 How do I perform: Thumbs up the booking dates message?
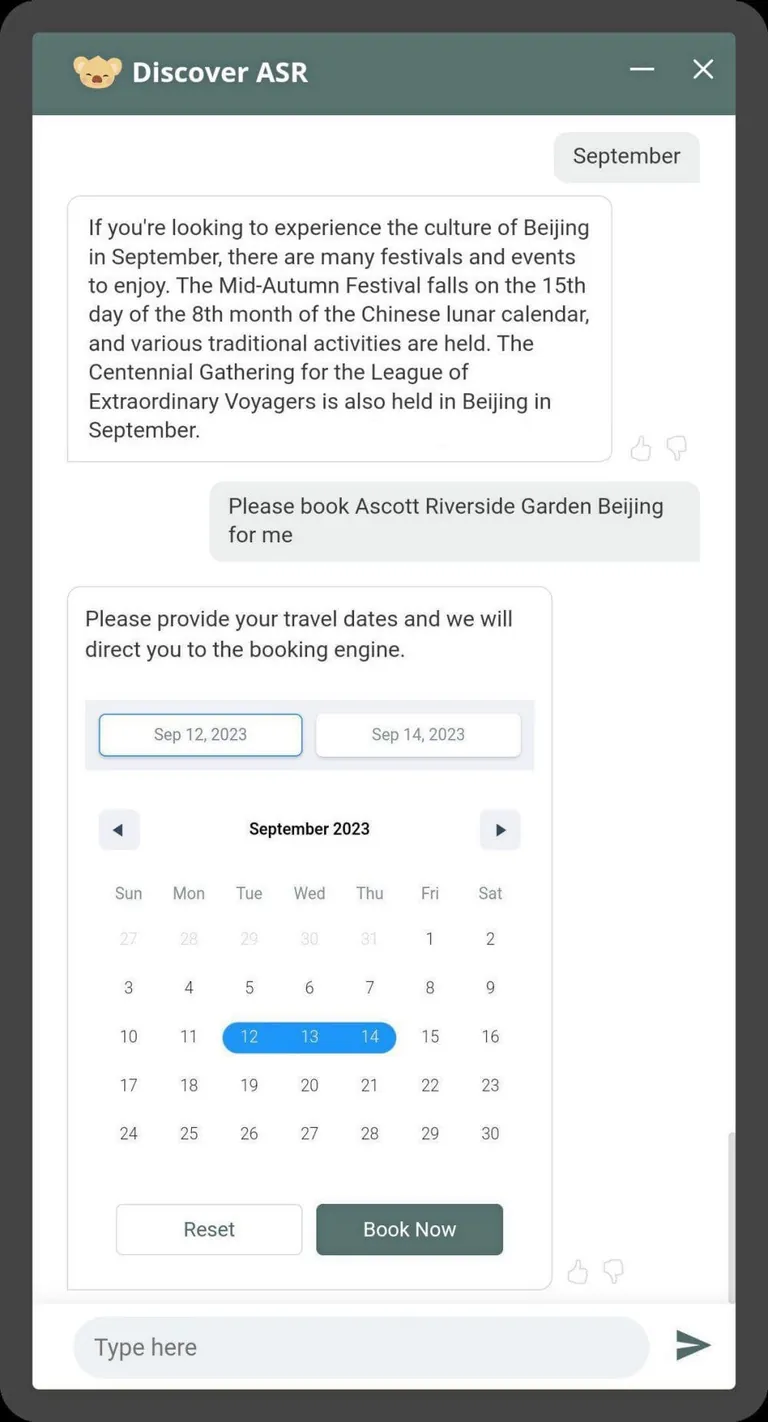(x=577, y=1272)
